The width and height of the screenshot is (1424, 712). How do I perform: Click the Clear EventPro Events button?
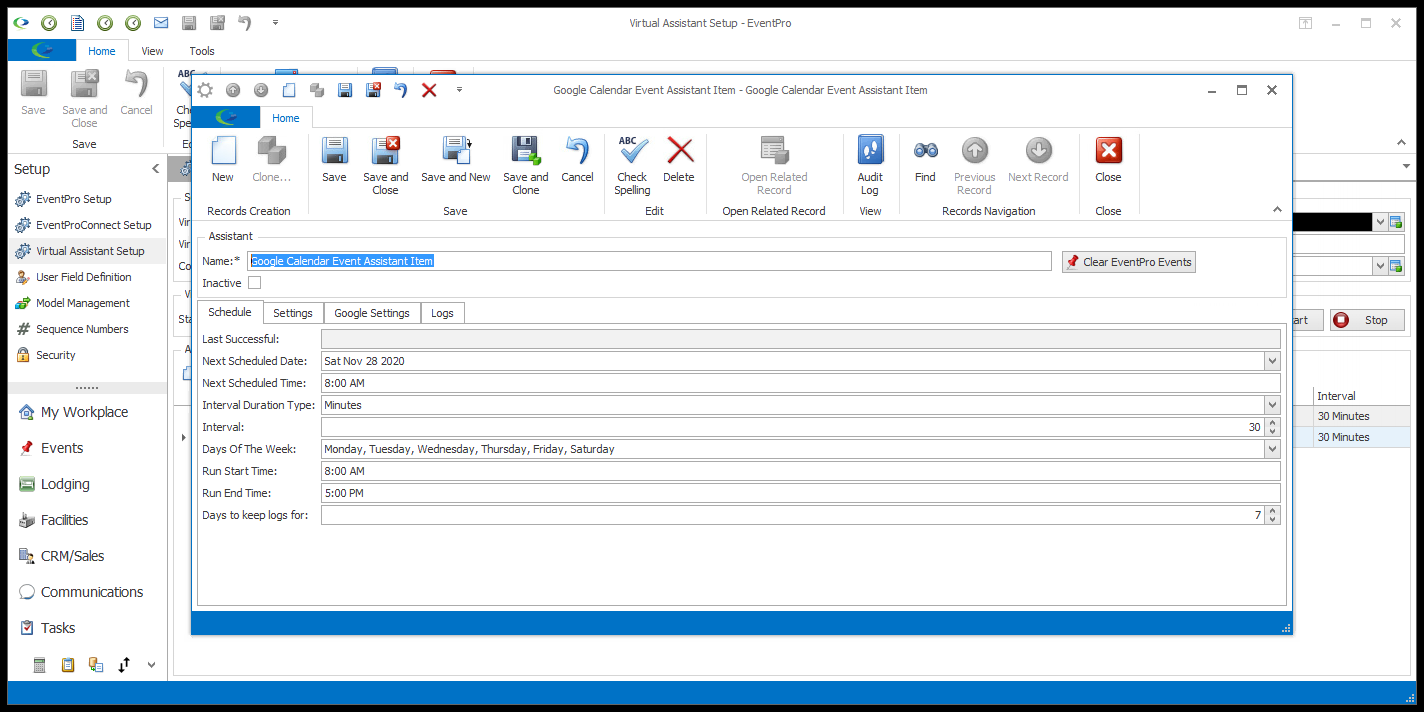point(1128,262)
